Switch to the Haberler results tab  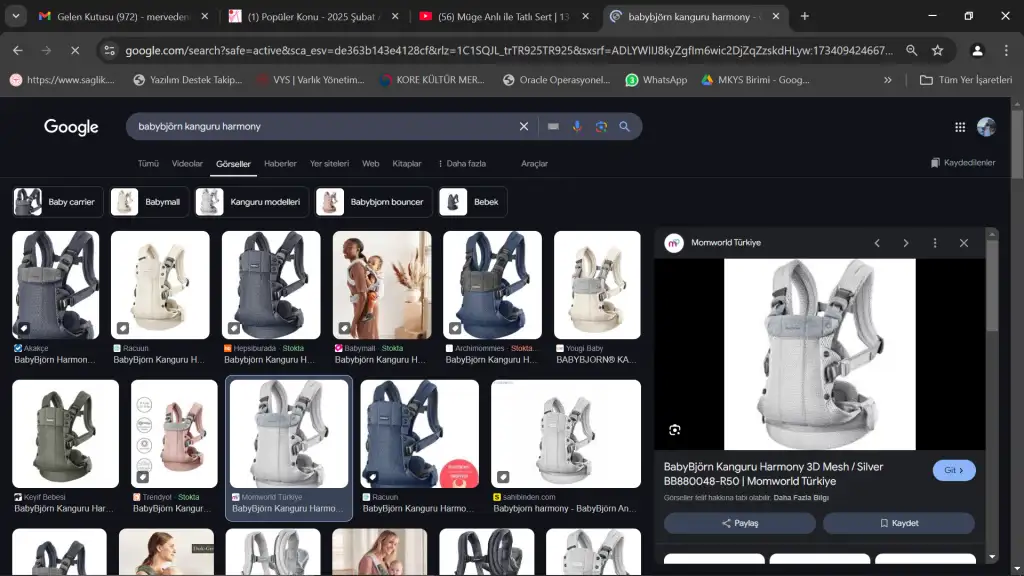(x=280, y=164)
